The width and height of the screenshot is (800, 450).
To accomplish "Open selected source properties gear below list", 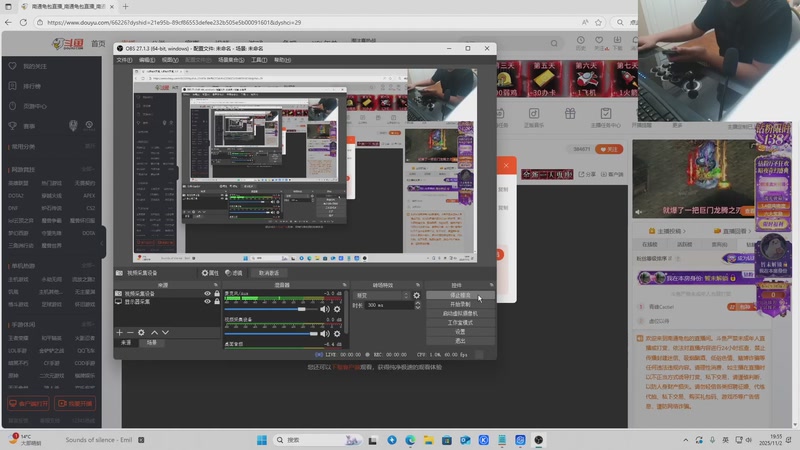I will (141, 333).
